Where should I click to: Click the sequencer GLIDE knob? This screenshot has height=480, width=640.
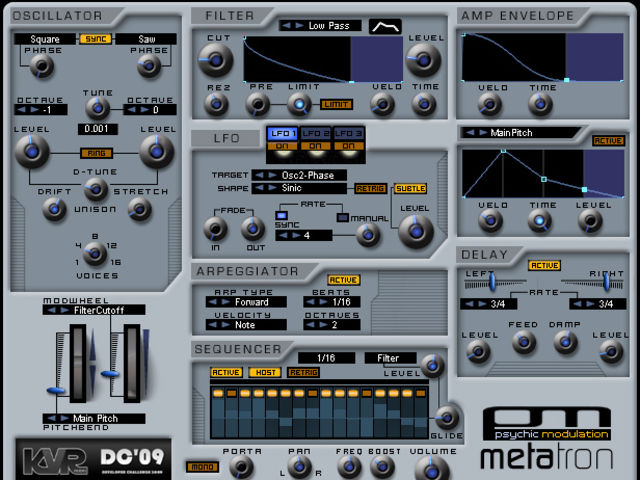click(x=447, y=418)
